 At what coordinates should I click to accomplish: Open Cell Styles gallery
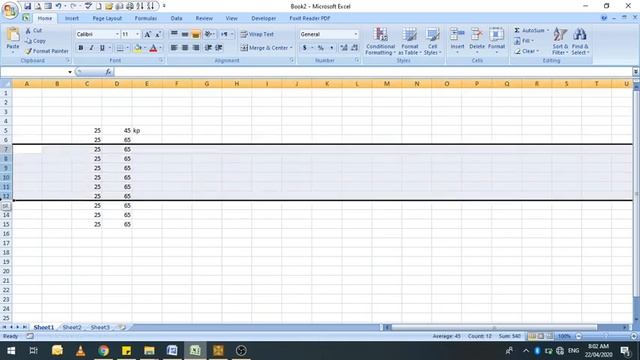[432, 41]
